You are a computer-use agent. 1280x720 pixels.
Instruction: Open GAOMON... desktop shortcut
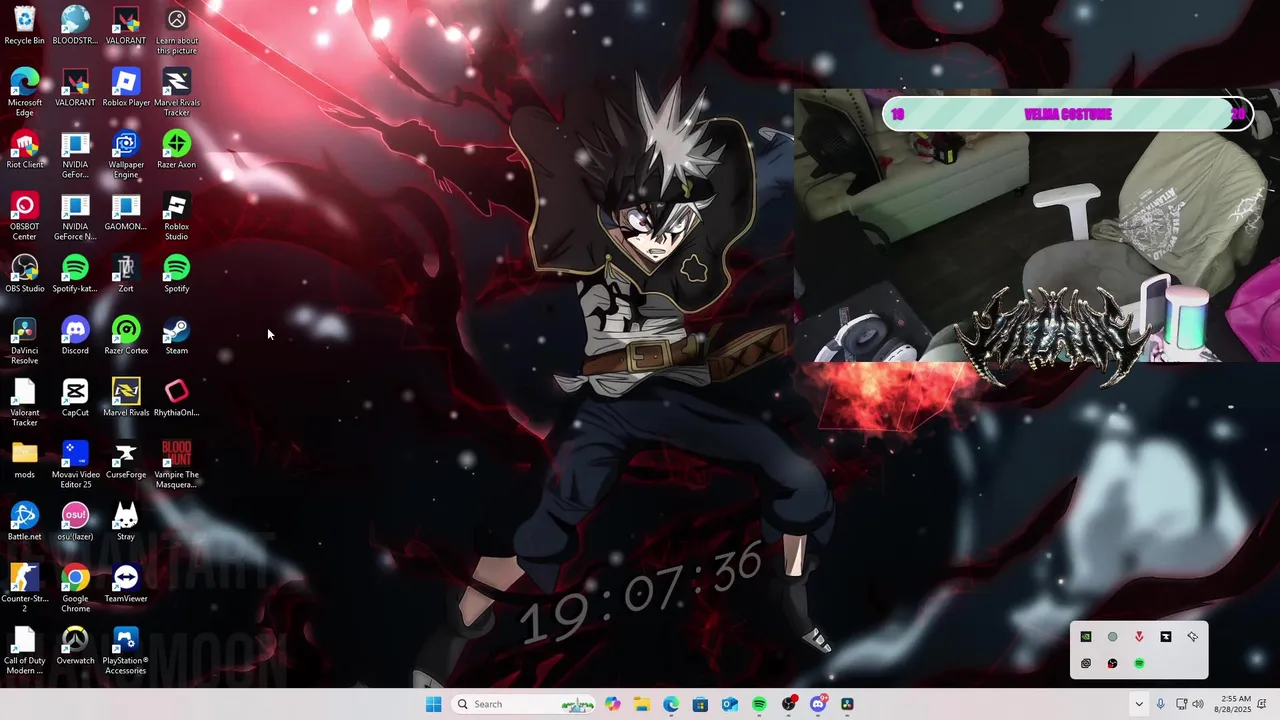[x=126, y=212]
